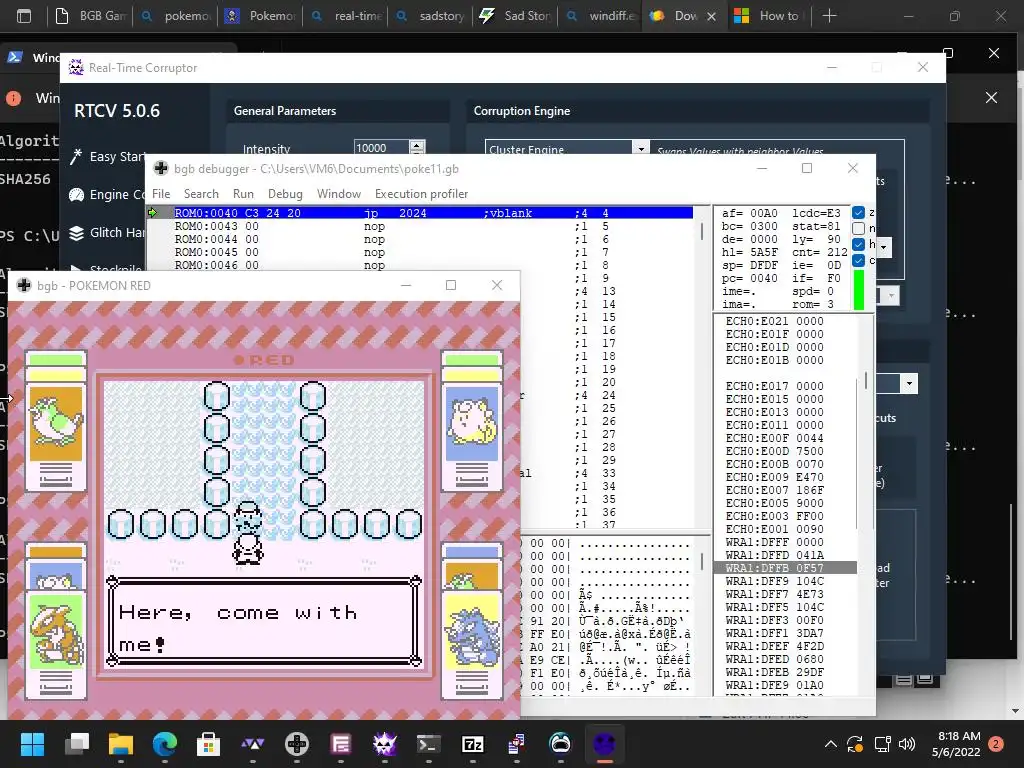Viewport: 1024px width, 768px height.
Task: Click the hl= 5A5F register value
Action: coord(750,252)
